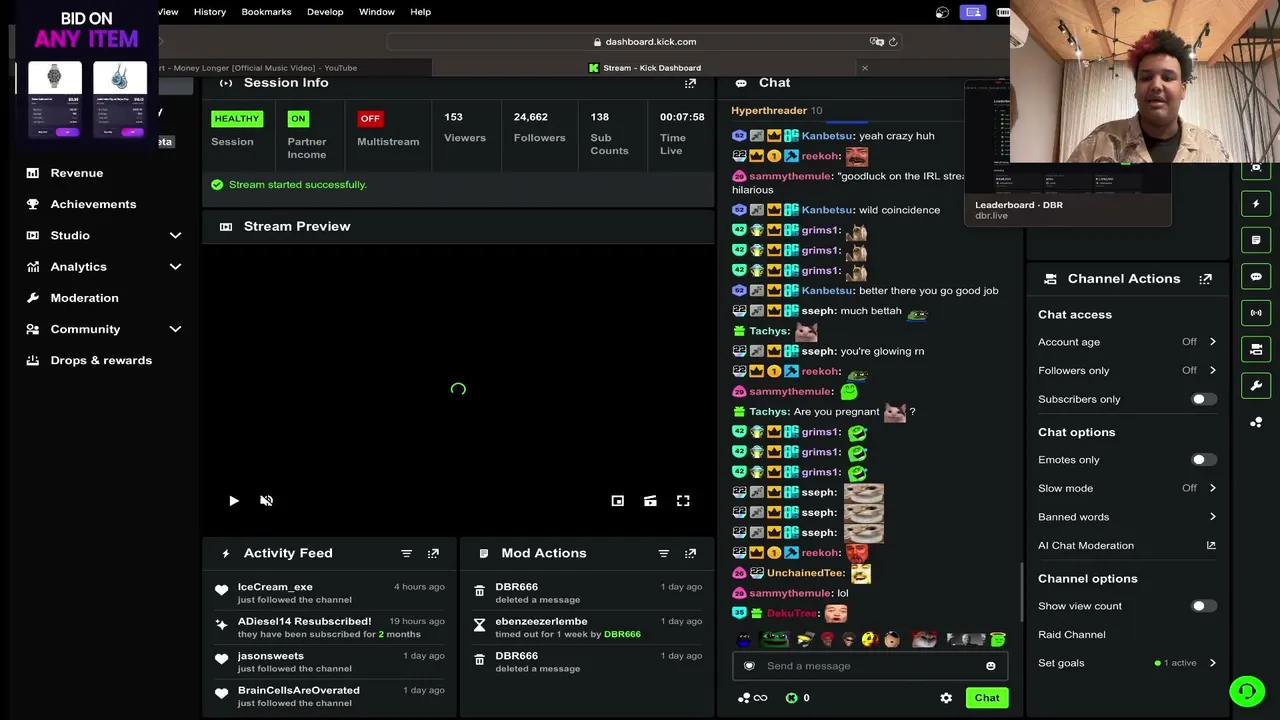Screen dimensions: 1280x720
Task: Click ebenzeezerlembe timed out mod action
Action: pyautogui.click(x=586, y=627)
